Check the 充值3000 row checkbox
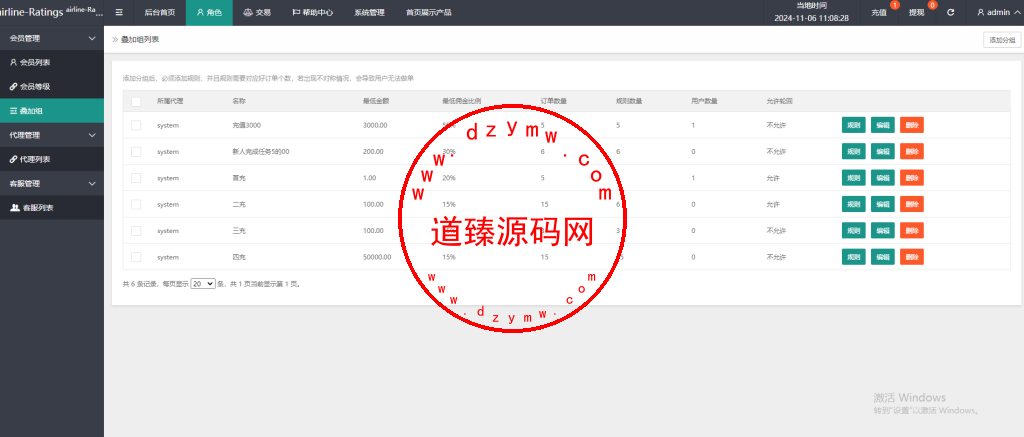 [x=136, y=125]
